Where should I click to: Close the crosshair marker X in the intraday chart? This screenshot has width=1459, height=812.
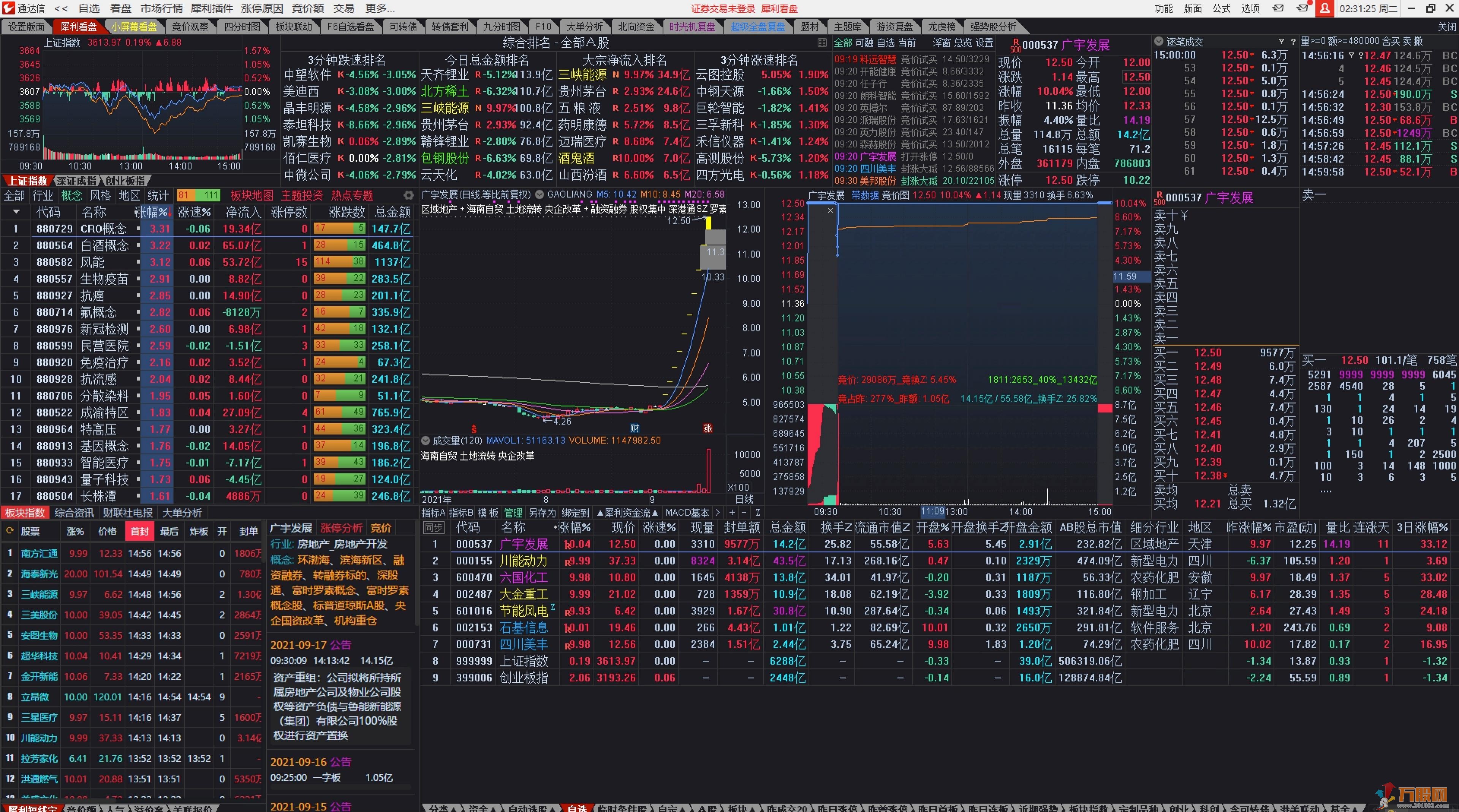[830, 210]
